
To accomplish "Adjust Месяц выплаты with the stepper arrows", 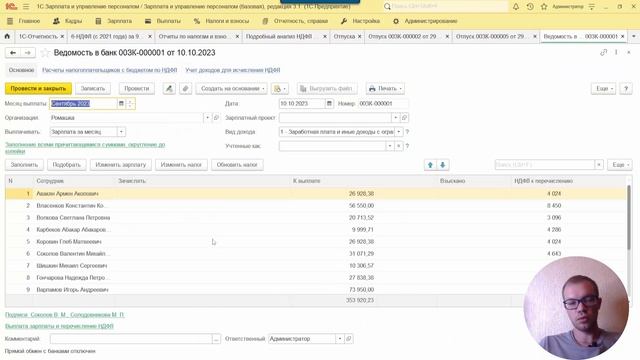I will click(x=130, y=104).
